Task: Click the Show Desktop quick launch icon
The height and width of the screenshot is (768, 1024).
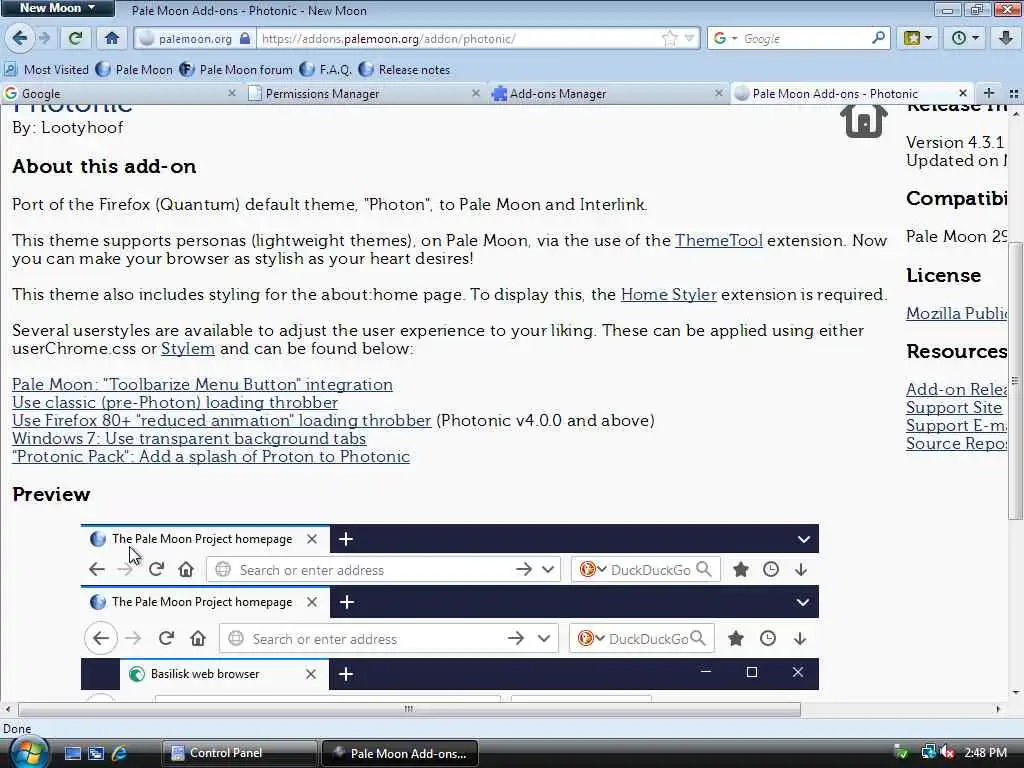Action: point(72,753)
